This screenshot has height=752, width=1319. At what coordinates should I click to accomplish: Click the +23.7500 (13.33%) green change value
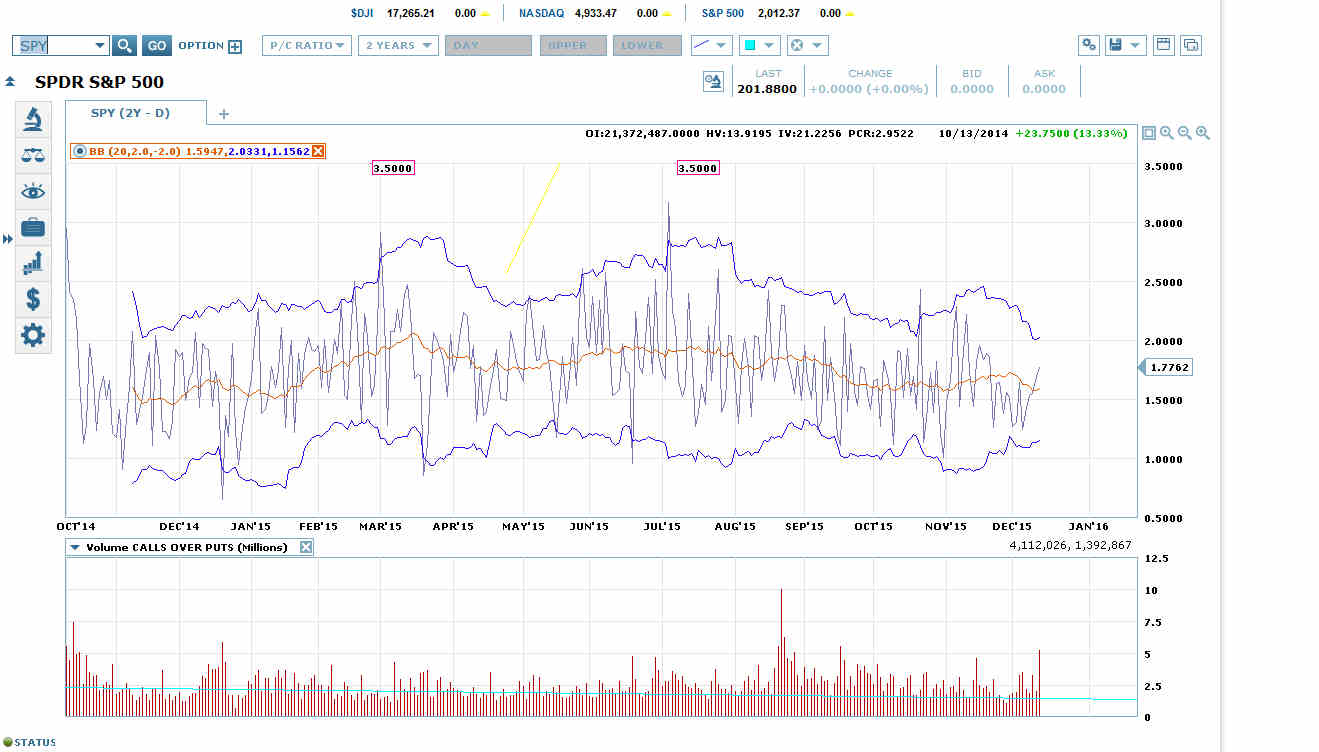pyautogui.click(x=1071, y=133)
